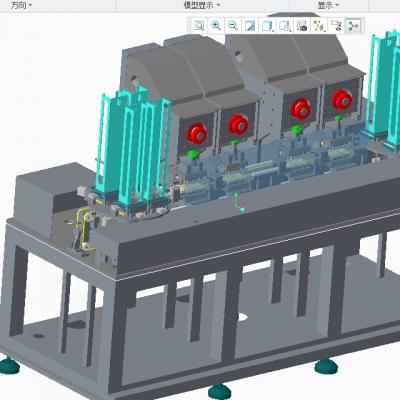Select the leftmost red knob on the machine
Viewport: 400px width, 400px height.
(197, 133)
